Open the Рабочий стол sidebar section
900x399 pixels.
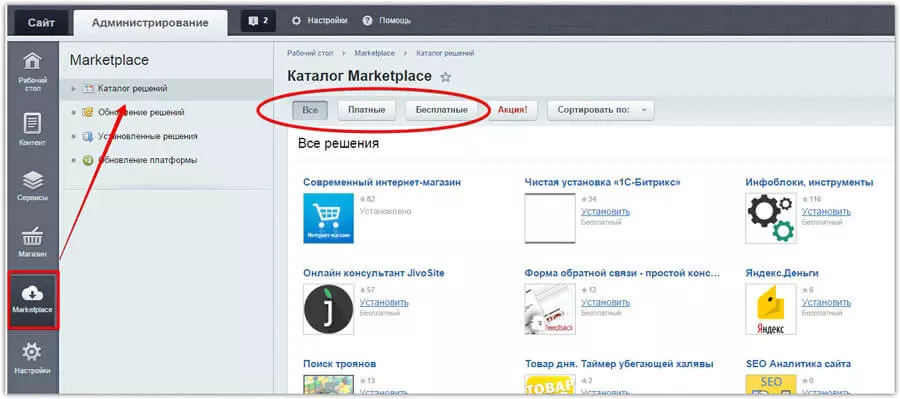(x=33, y=73)
